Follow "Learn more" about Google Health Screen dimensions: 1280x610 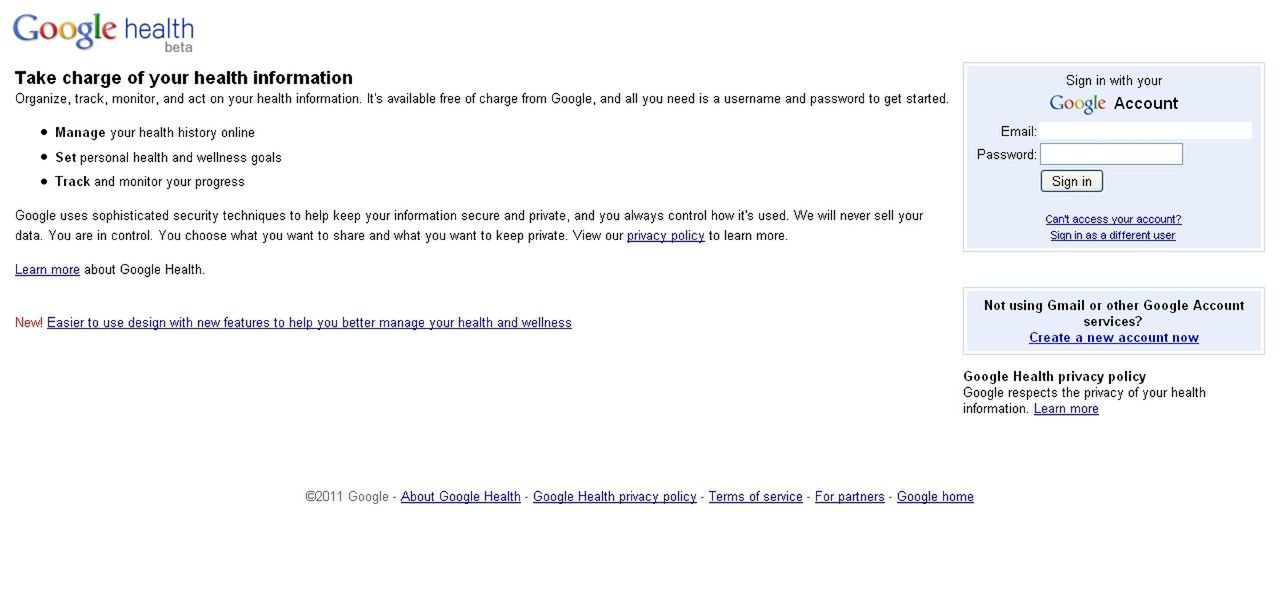click(47, 270)
